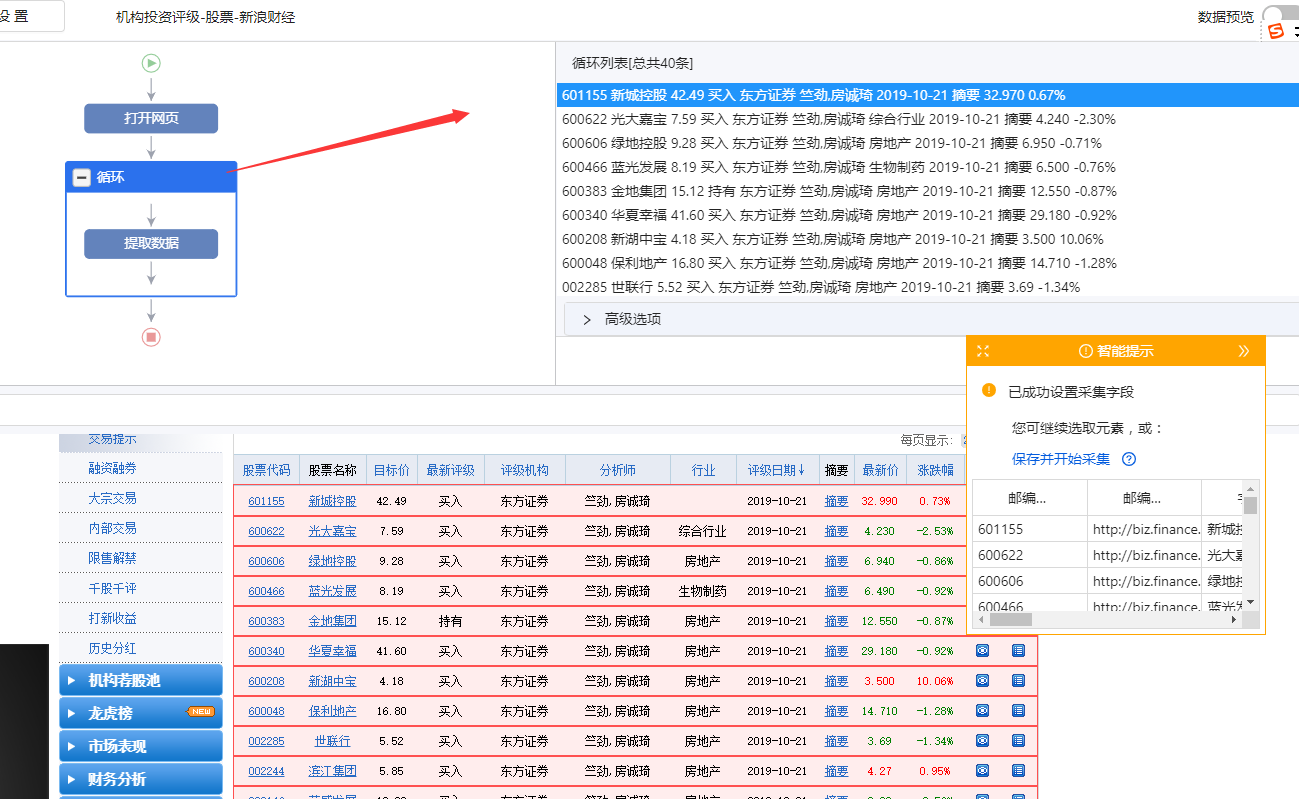Open the help question mark beside 保存并开始采集

tap(1129, 459)
